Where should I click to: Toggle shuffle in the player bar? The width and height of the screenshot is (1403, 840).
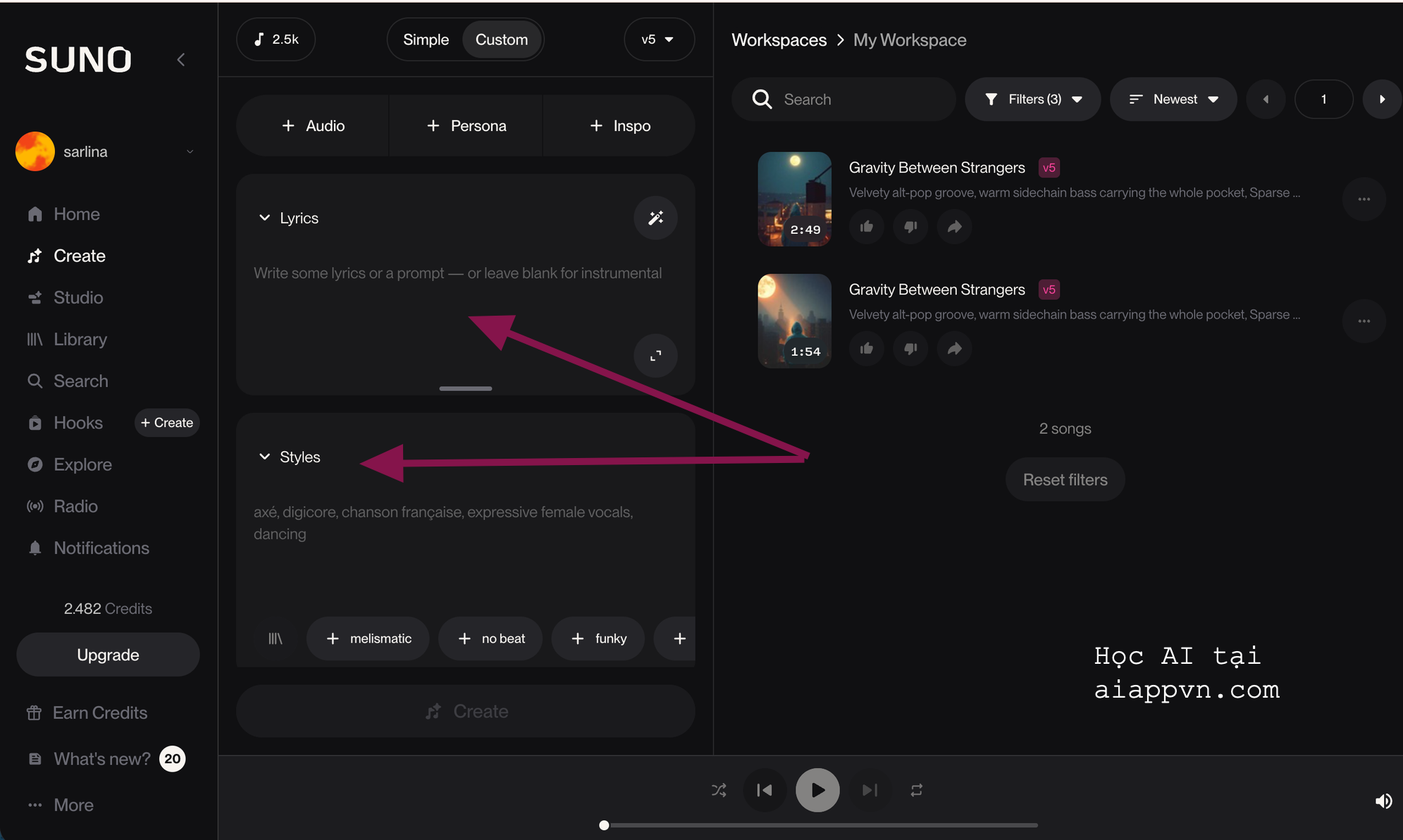(719, 790)
